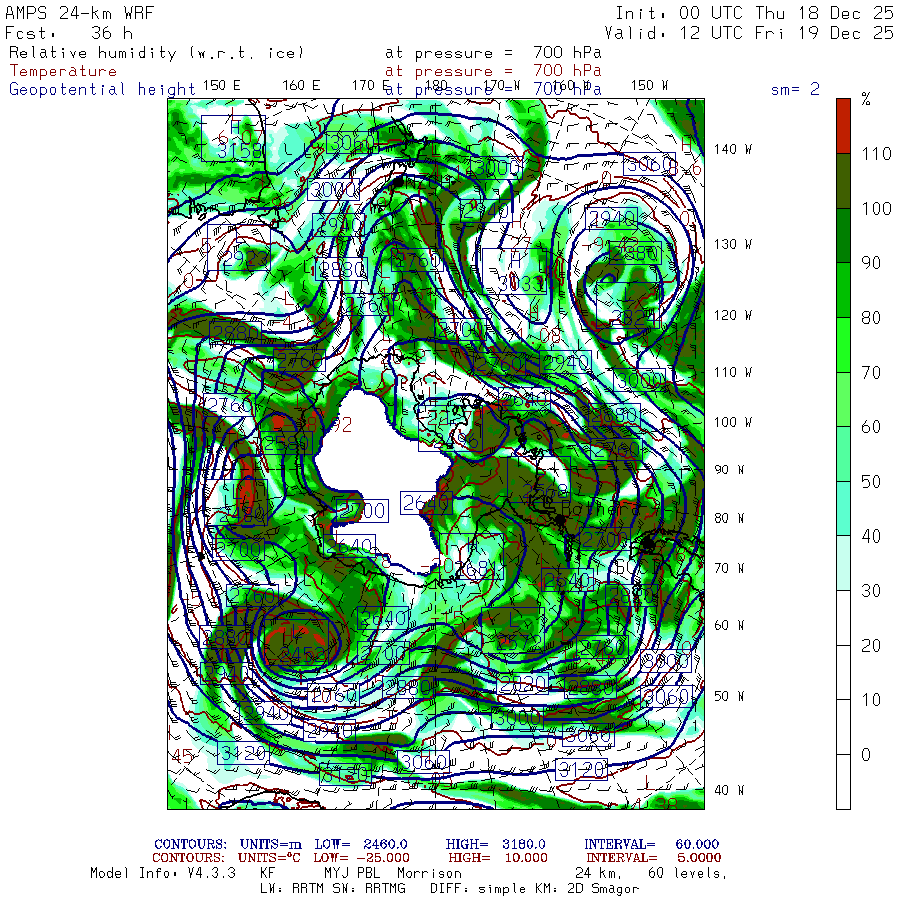Click the 90 W longitude label
Screen dimensions: 900x900
729,470
